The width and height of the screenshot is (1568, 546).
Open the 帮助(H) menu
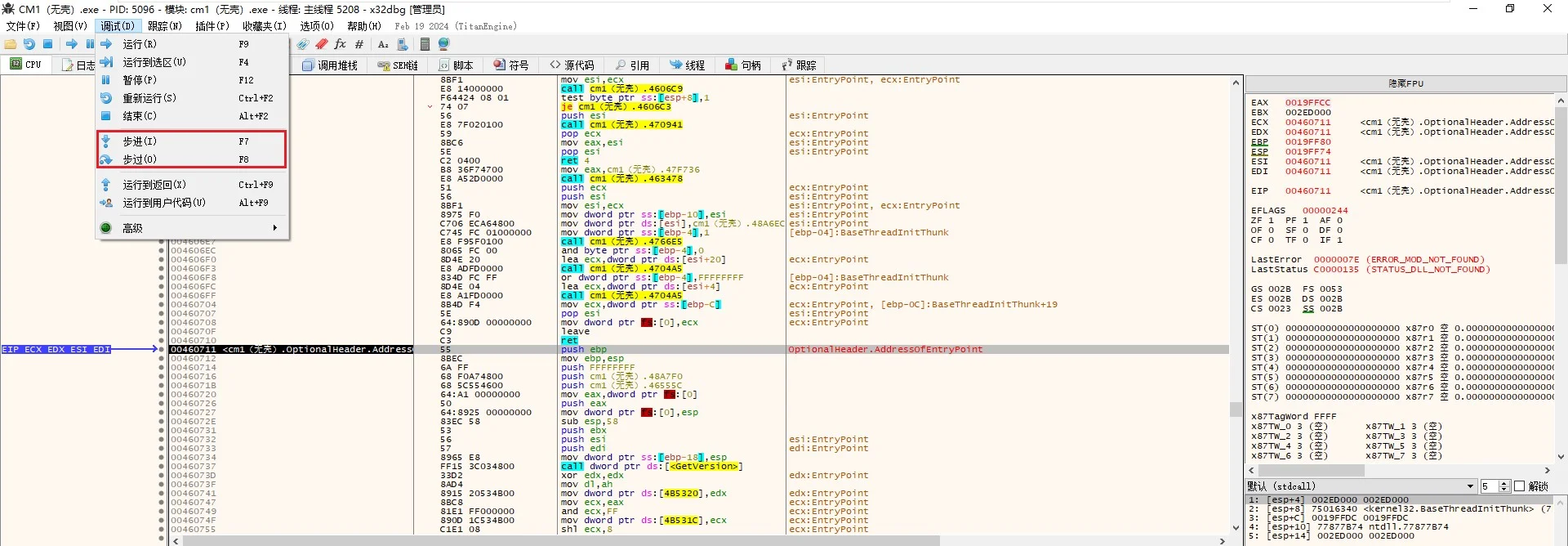[364, 26]
